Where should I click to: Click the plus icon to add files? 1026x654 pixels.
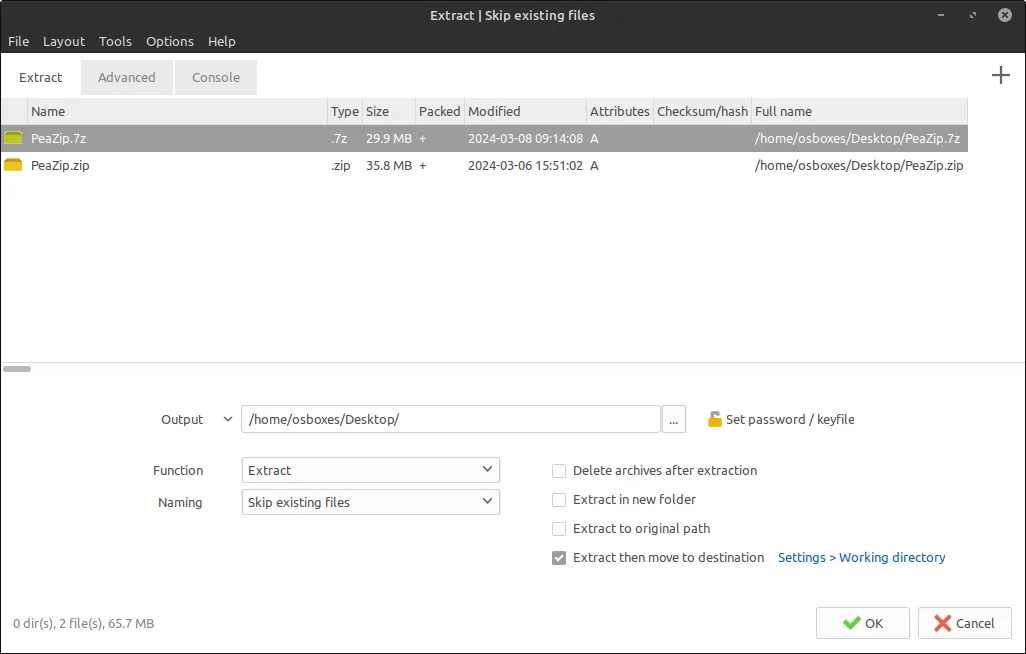click(1000, 75)
